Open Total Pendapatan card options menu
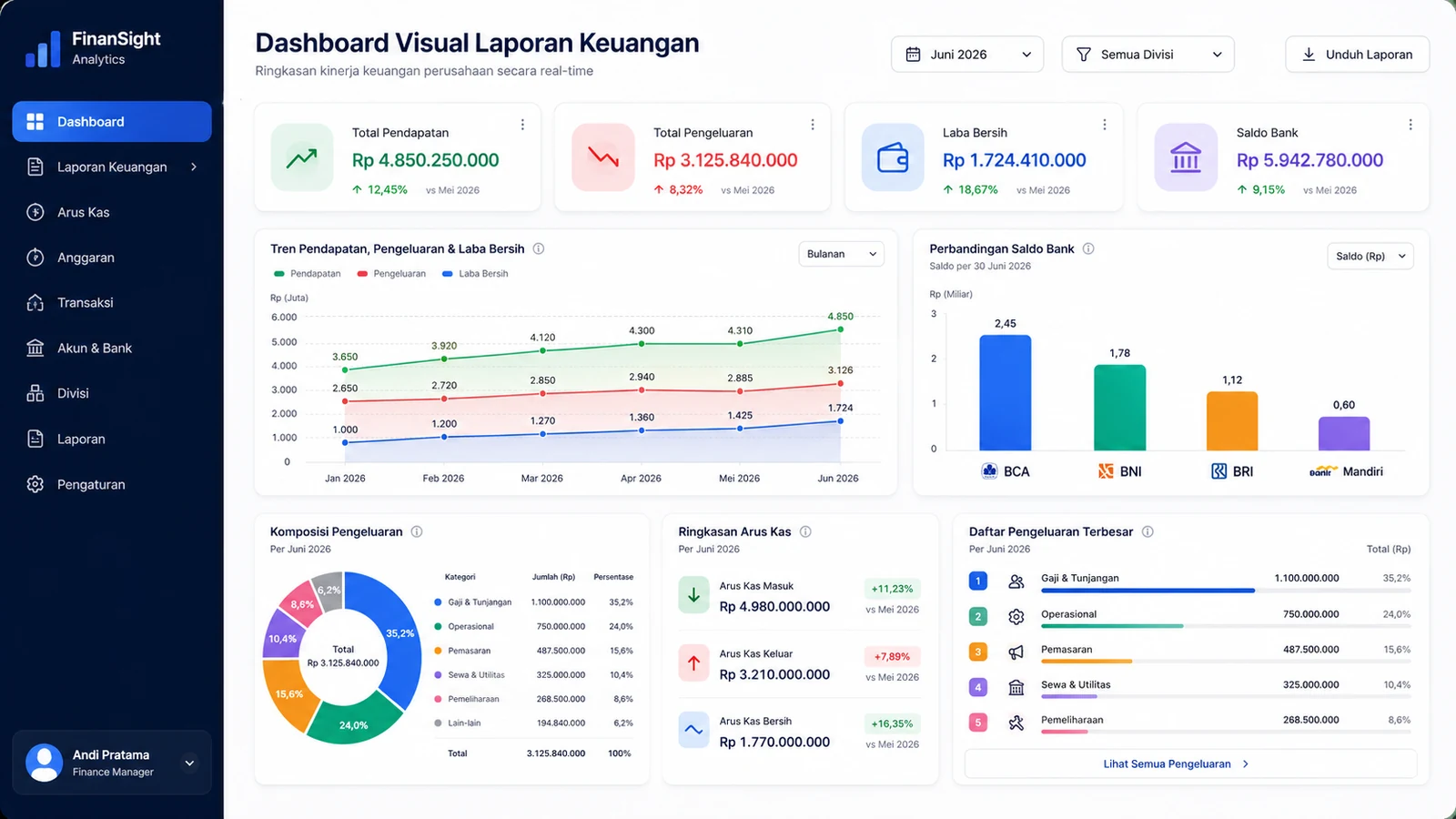Viewport: 1456px width, 819px height. [x=522, y=125]
